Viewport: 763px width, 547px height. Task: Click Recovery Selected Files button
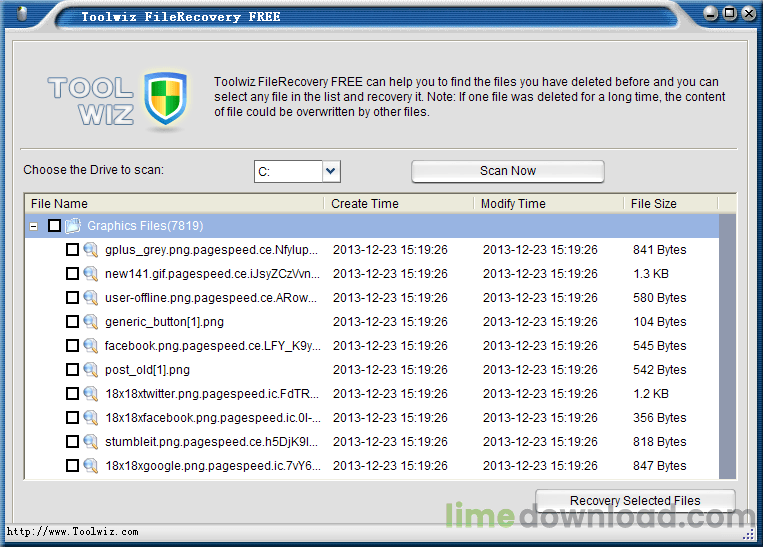pos(635,501)
